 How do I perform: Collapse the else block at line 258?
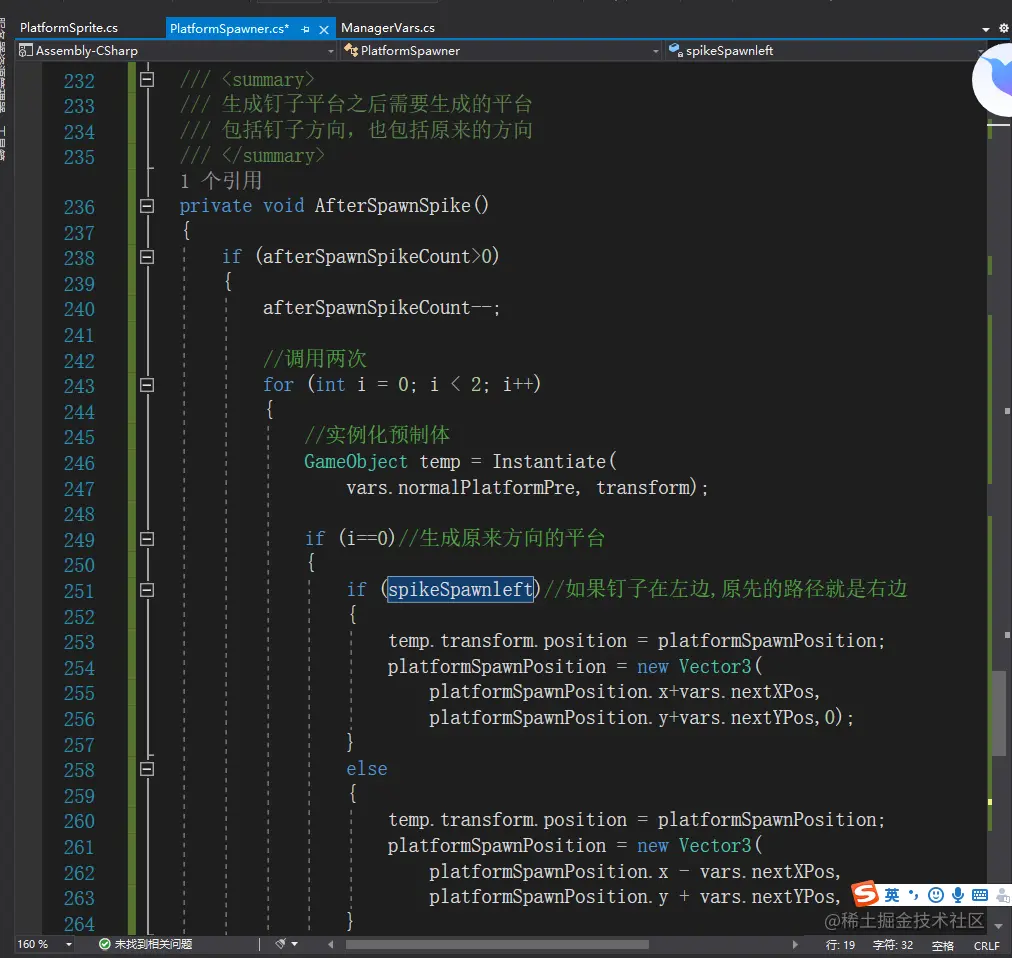(x=147, y=769)
